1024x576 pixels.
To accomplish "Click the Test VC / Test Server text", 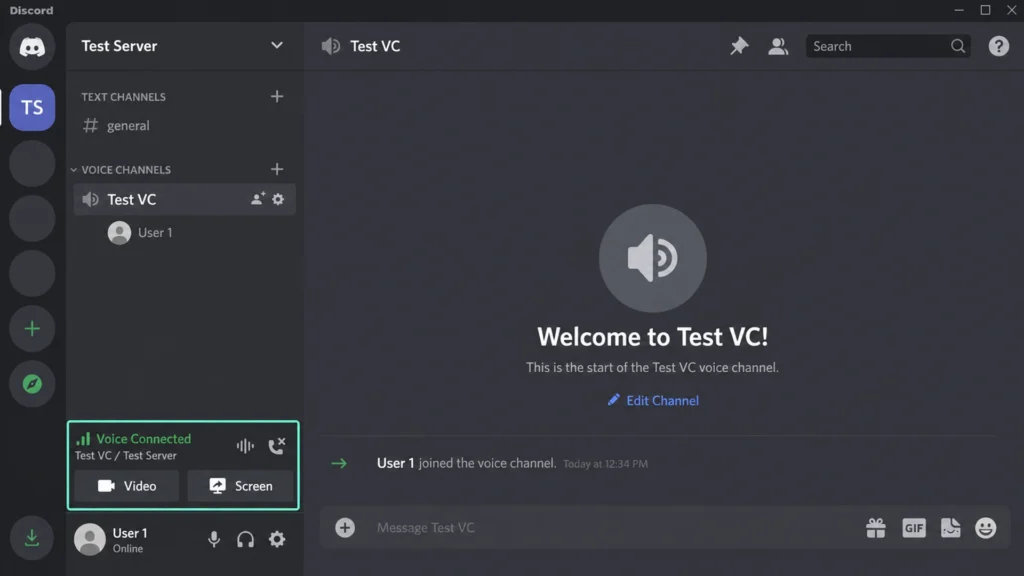I will click(125, 456).
